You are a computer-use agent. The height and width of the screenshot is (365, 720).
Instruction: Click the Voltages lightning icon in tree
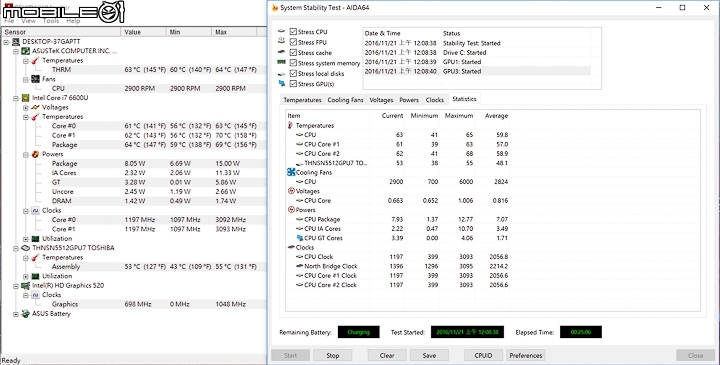tap(35, 107)
